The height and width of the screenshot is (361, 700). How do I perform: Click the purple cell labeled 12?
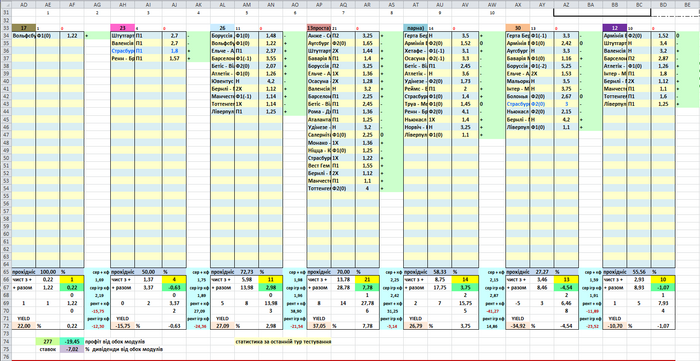pos(615,28)
